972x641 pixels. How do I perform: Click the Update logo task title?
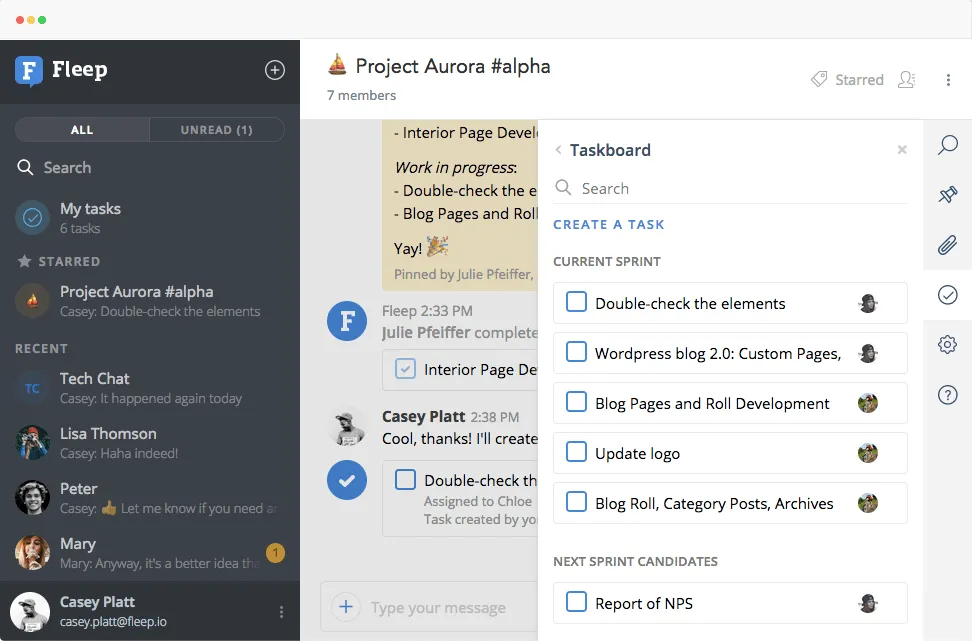click(637, 454)
